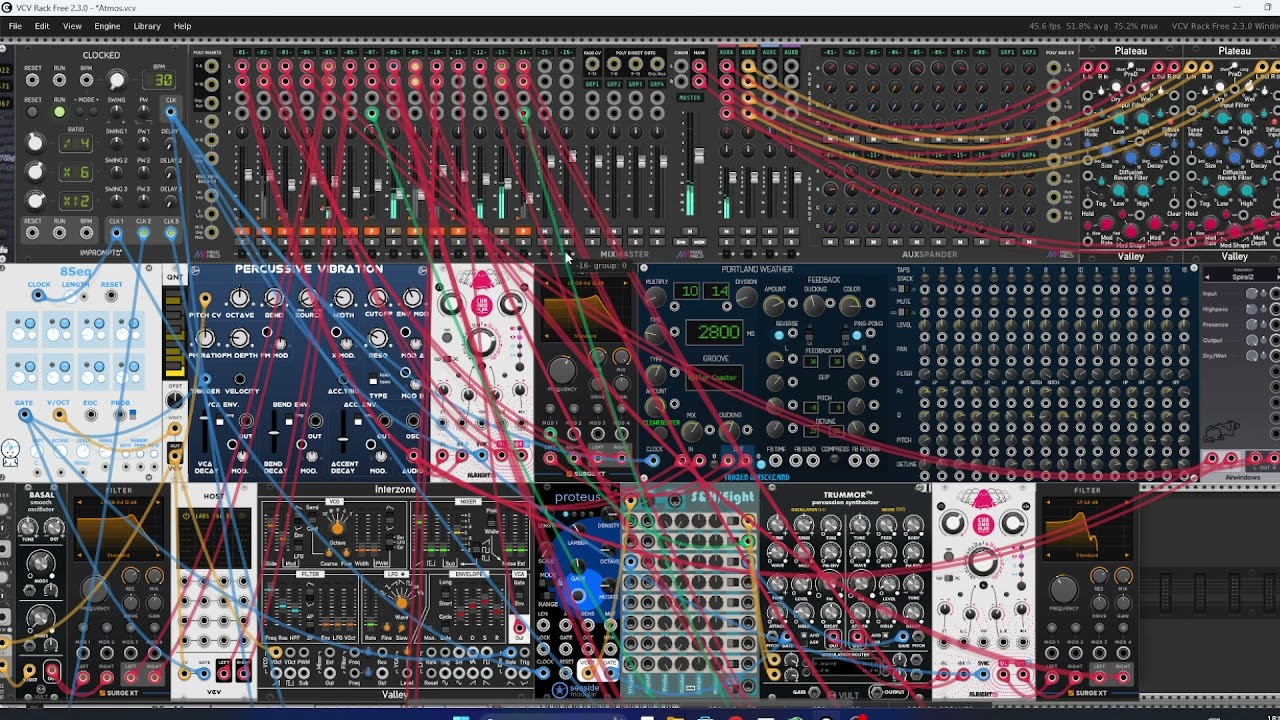Click Portland Weather COMPRESS button
The width and height of the screenshot is (1280, 720).
pos(834,458)
